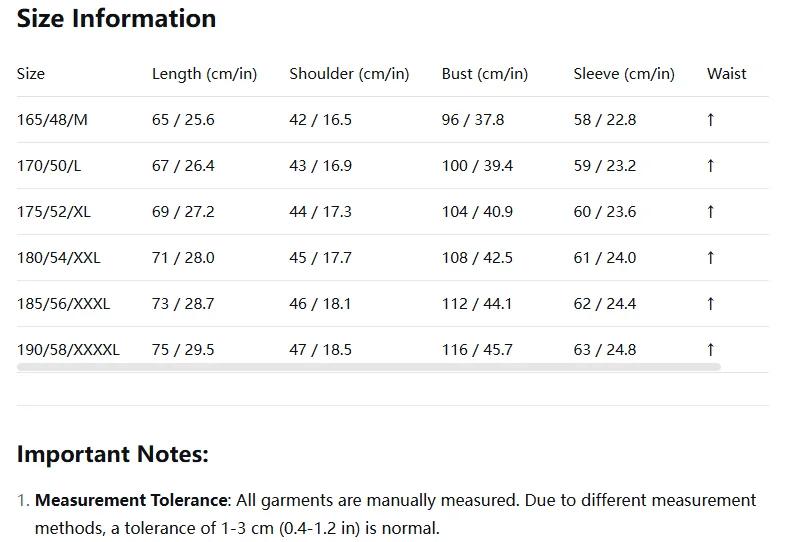Screen dimensions: 803x542
Task: Click the up arrow in the 180/54/XXL row
Action: point(710,258)
